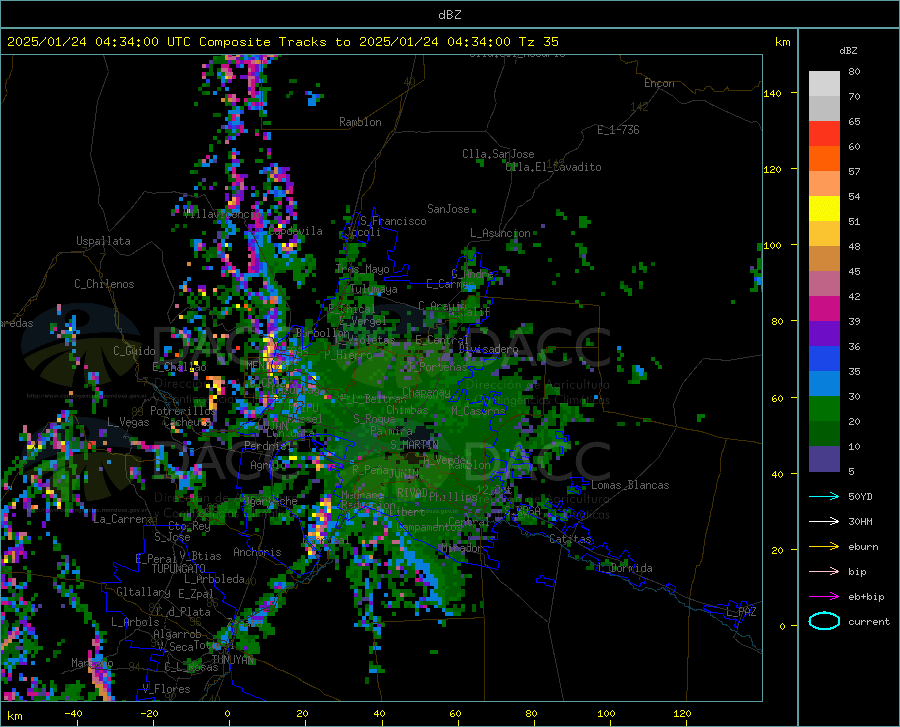Click the current legend label
Viewport: 900px width, 727px height.
point(869,621)
